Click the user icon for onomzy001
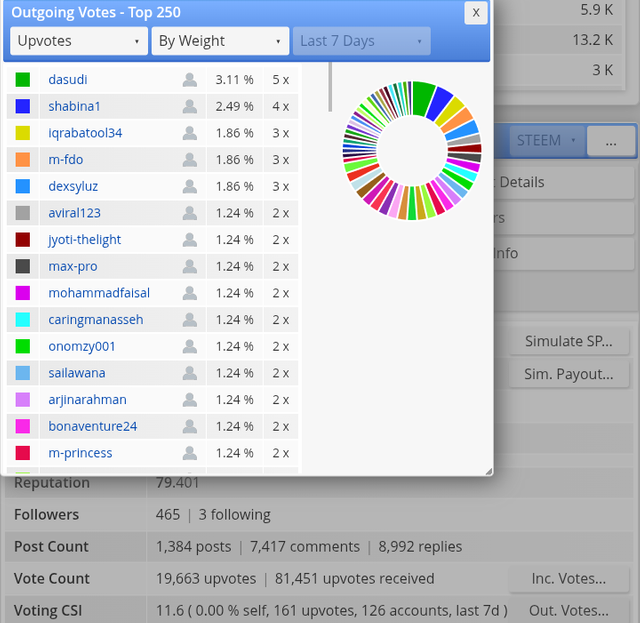This screenshot has width=640, height=623. [189, 346]
